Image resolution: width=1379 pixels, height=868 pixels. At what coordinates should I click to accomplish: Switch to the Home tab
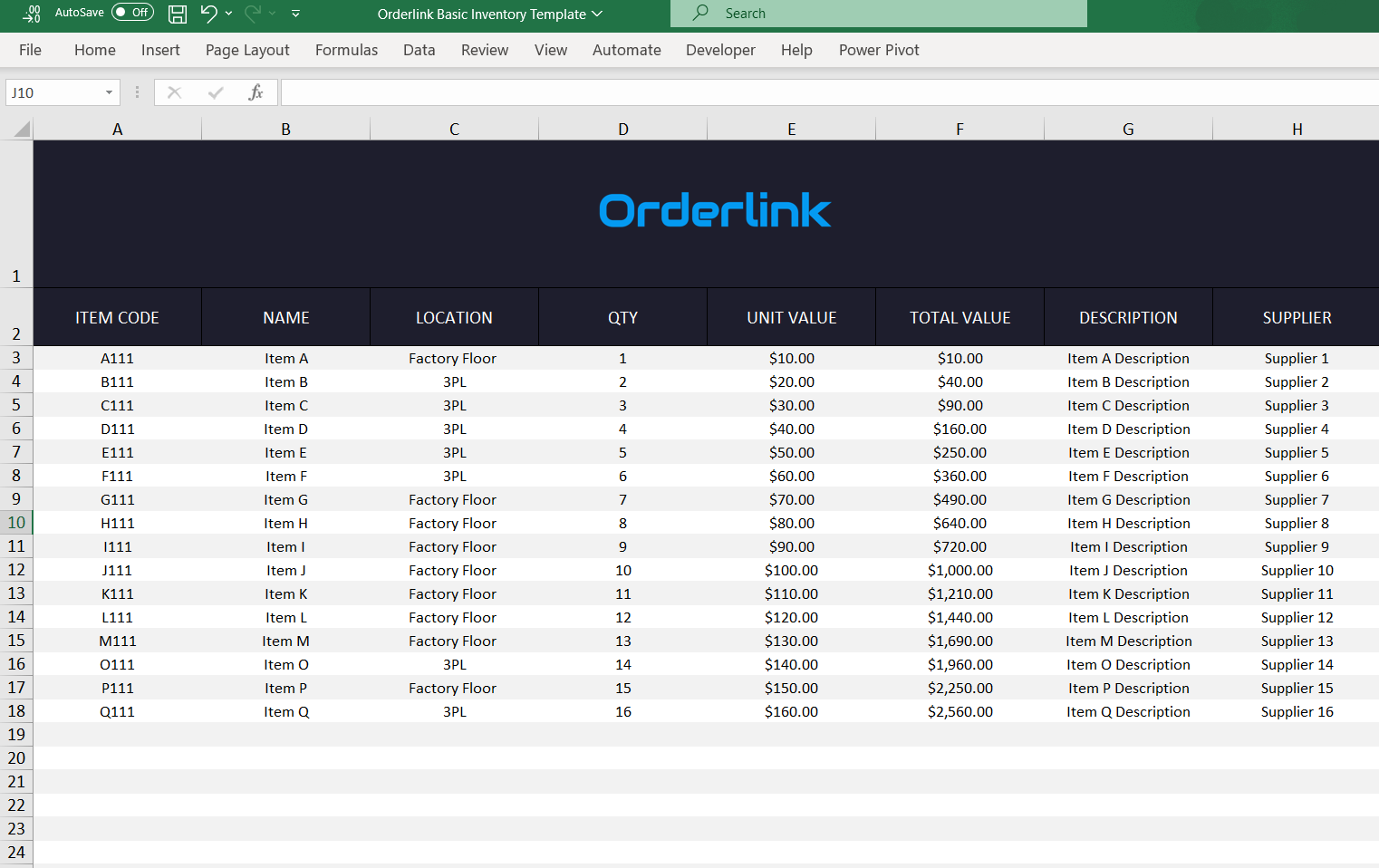coord(95,50)
